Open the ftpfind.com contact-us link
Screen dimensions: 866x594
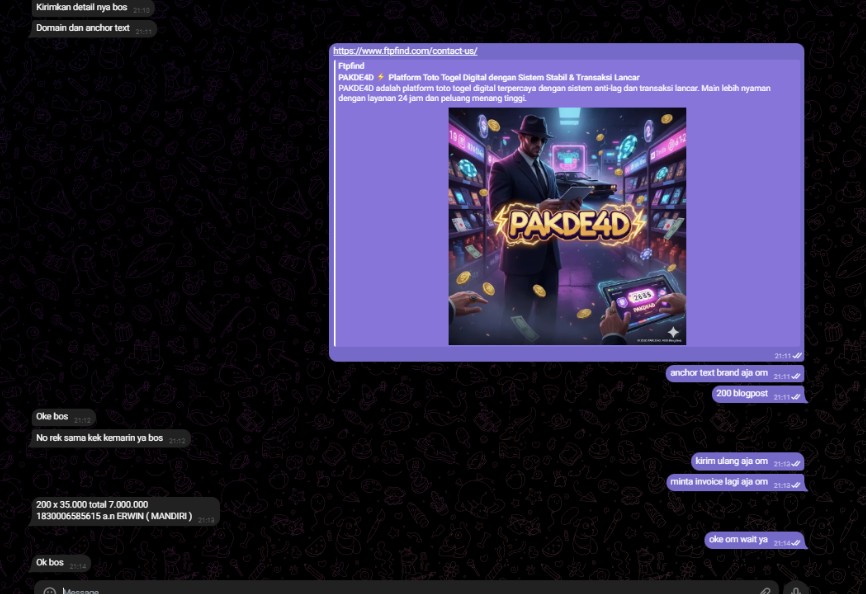(405, 51)
